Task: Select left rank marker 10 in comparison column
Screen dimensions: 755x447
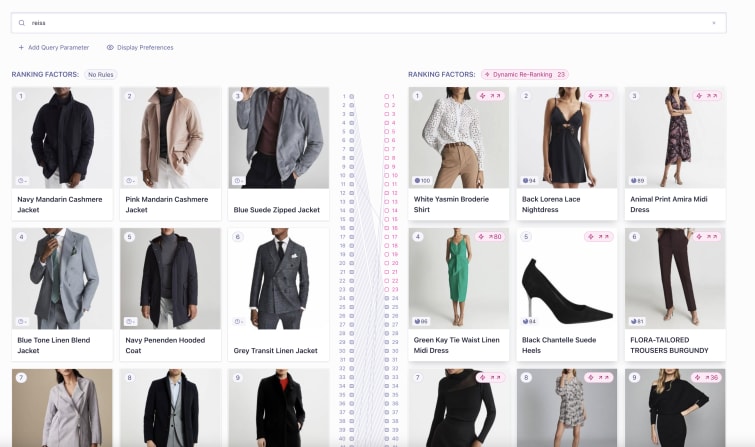Action: (351, 175)
